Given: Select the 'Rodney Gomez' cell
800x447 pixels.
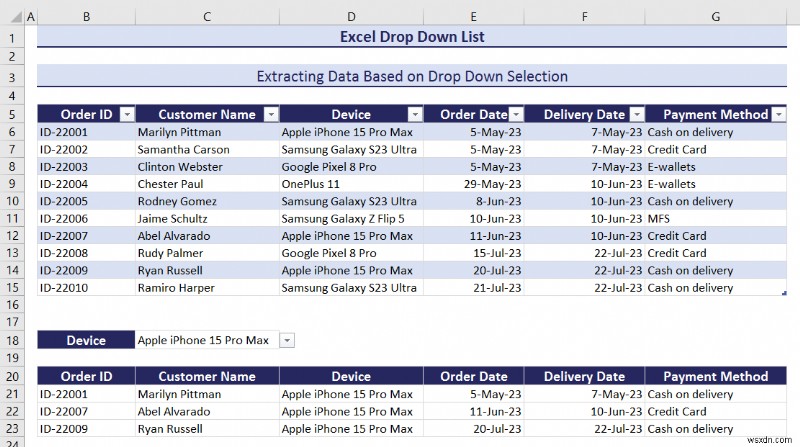Looking at the screenshot, I should click(x=207, y=202).
